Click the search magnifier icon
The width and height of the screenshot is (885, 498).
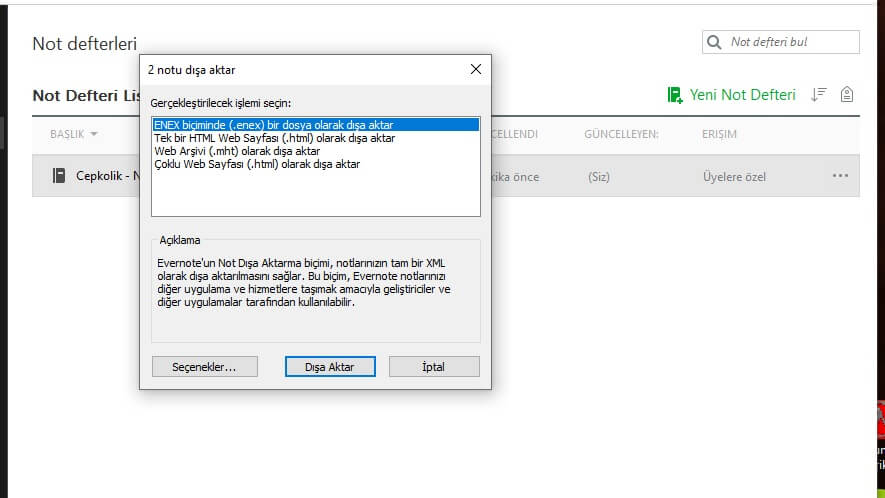[714, 42]
